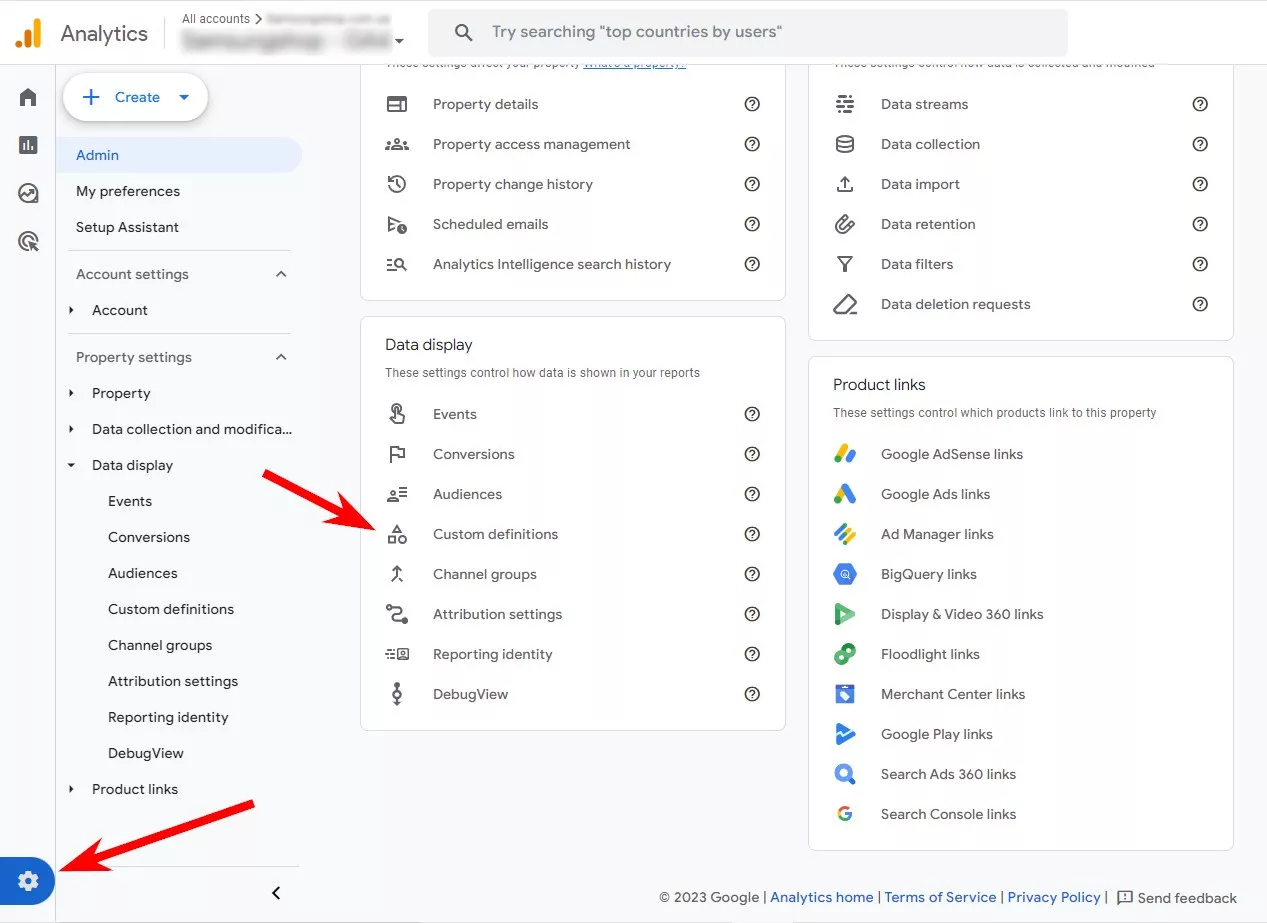Open help for Data import
The height and width of the screenshot is (923, 1267).
point(1200,184)
